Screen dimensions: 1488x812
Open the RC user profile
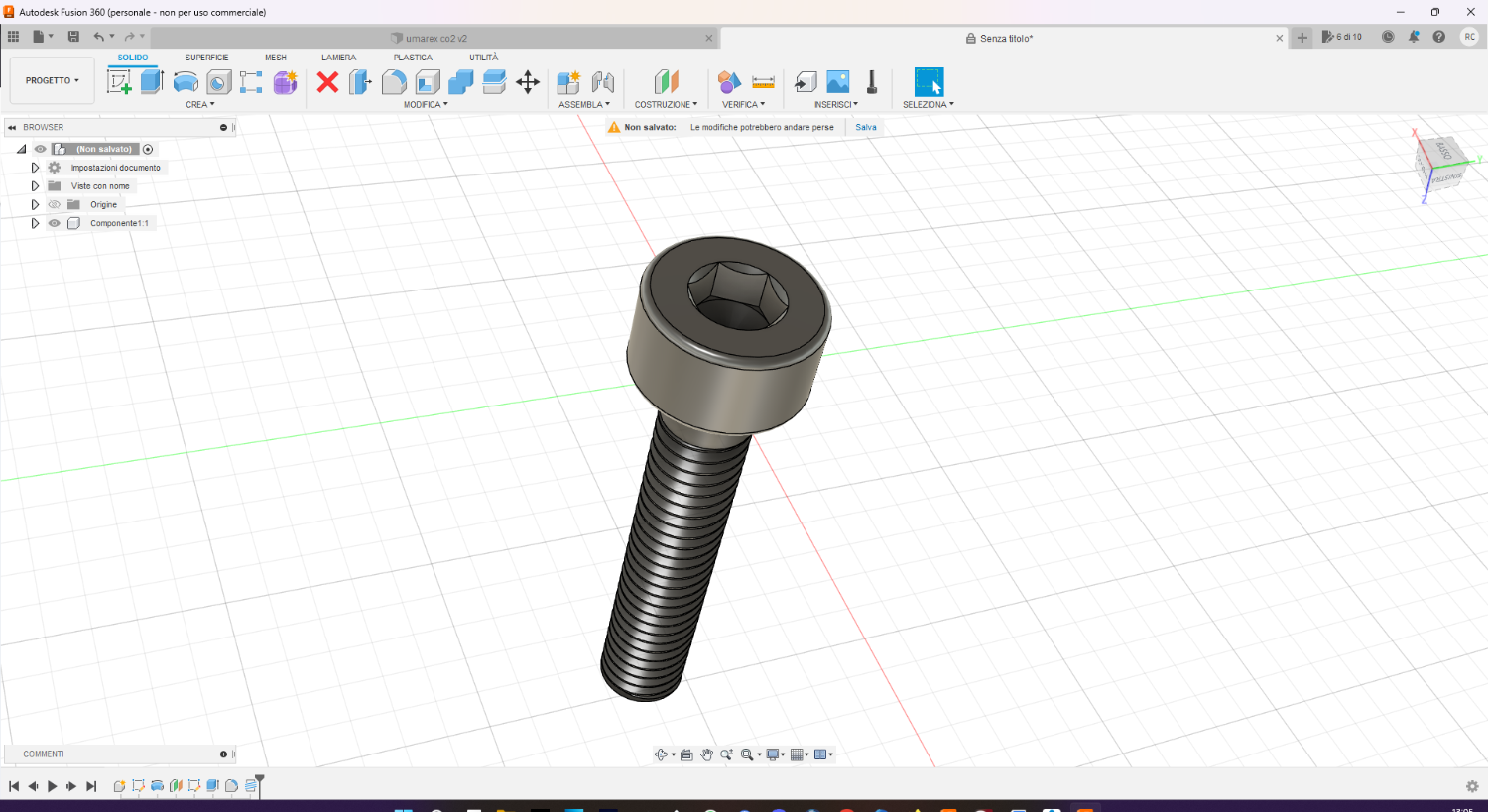pyautogui.click(x=1470, y=37)
